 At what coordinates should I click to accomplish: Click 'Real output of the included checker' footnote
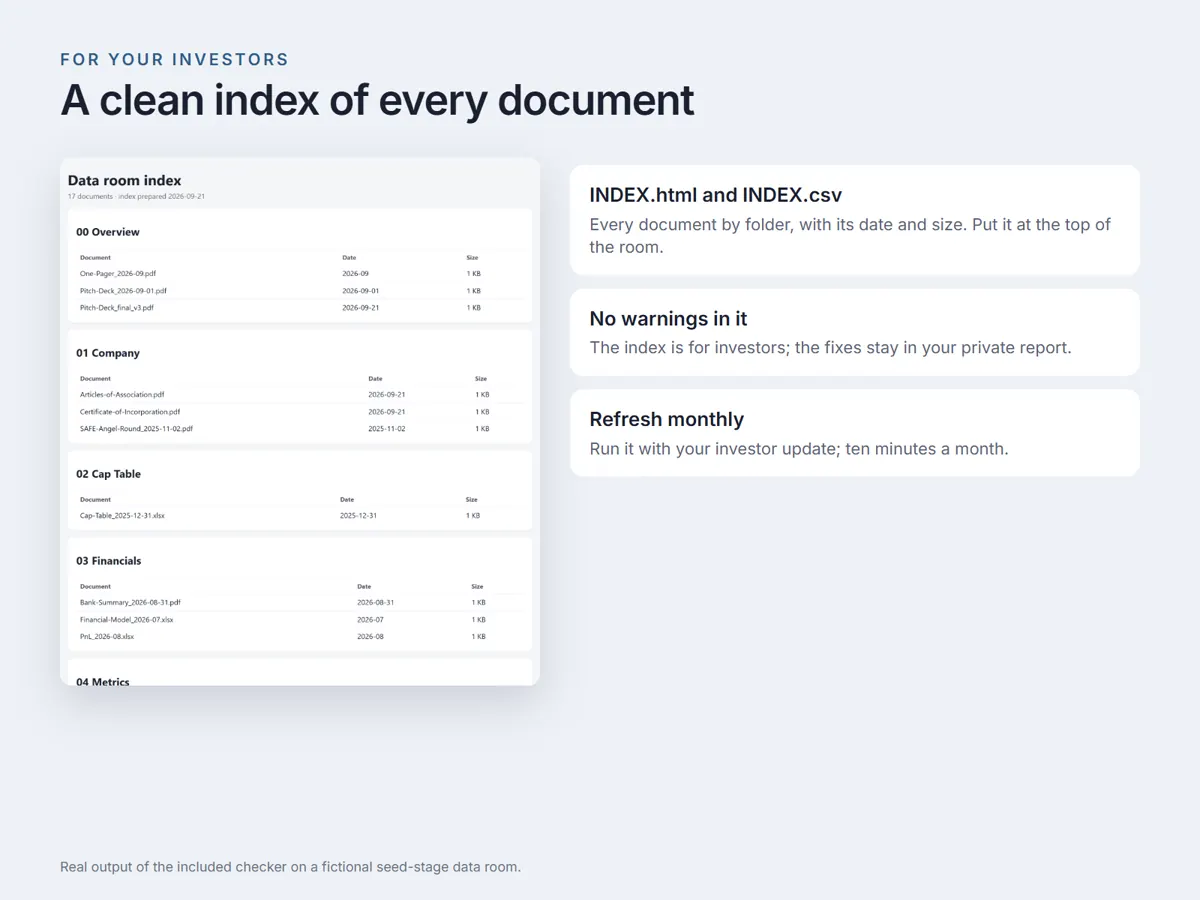(290, 867)
